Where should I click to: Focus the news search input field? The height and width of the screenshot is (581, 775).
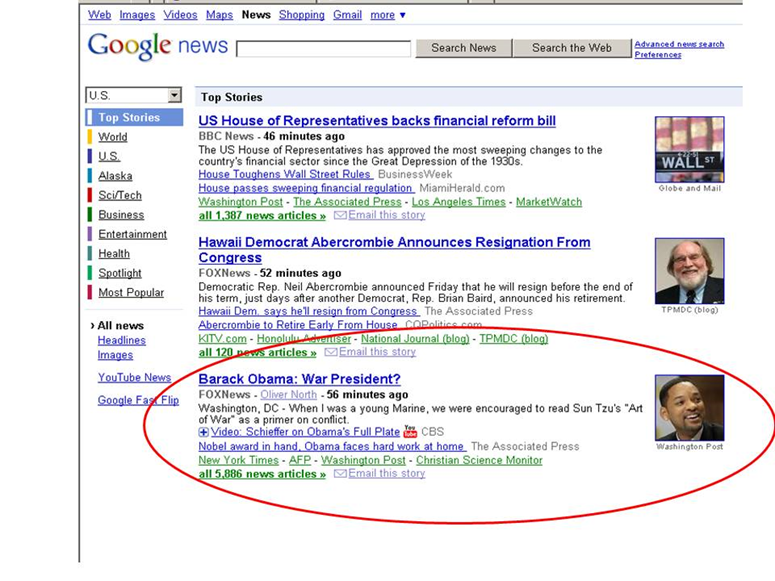click(324, 49)
